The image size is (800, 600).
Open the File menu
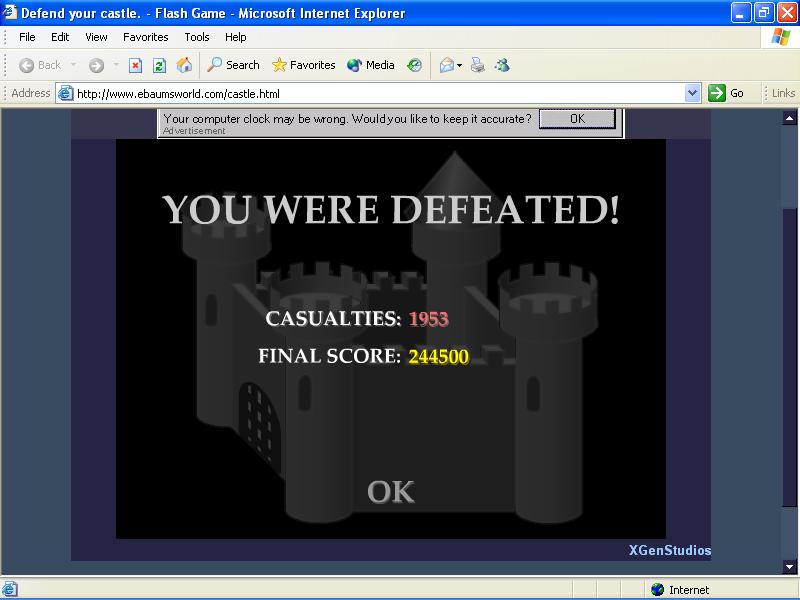click(27, 37)
